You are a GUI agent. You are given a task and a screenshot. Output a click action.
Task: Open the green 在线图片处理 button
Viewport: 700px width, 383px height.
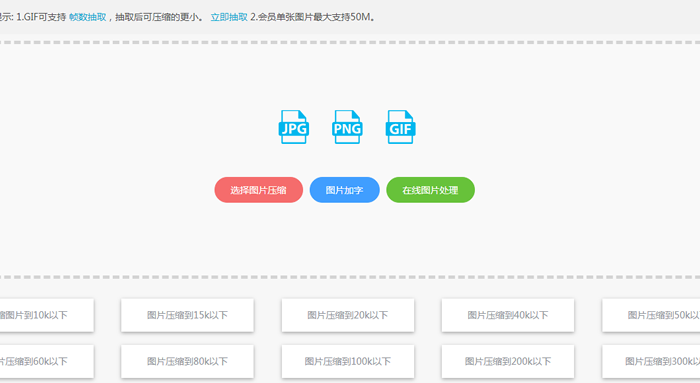[x=430, y=190]
